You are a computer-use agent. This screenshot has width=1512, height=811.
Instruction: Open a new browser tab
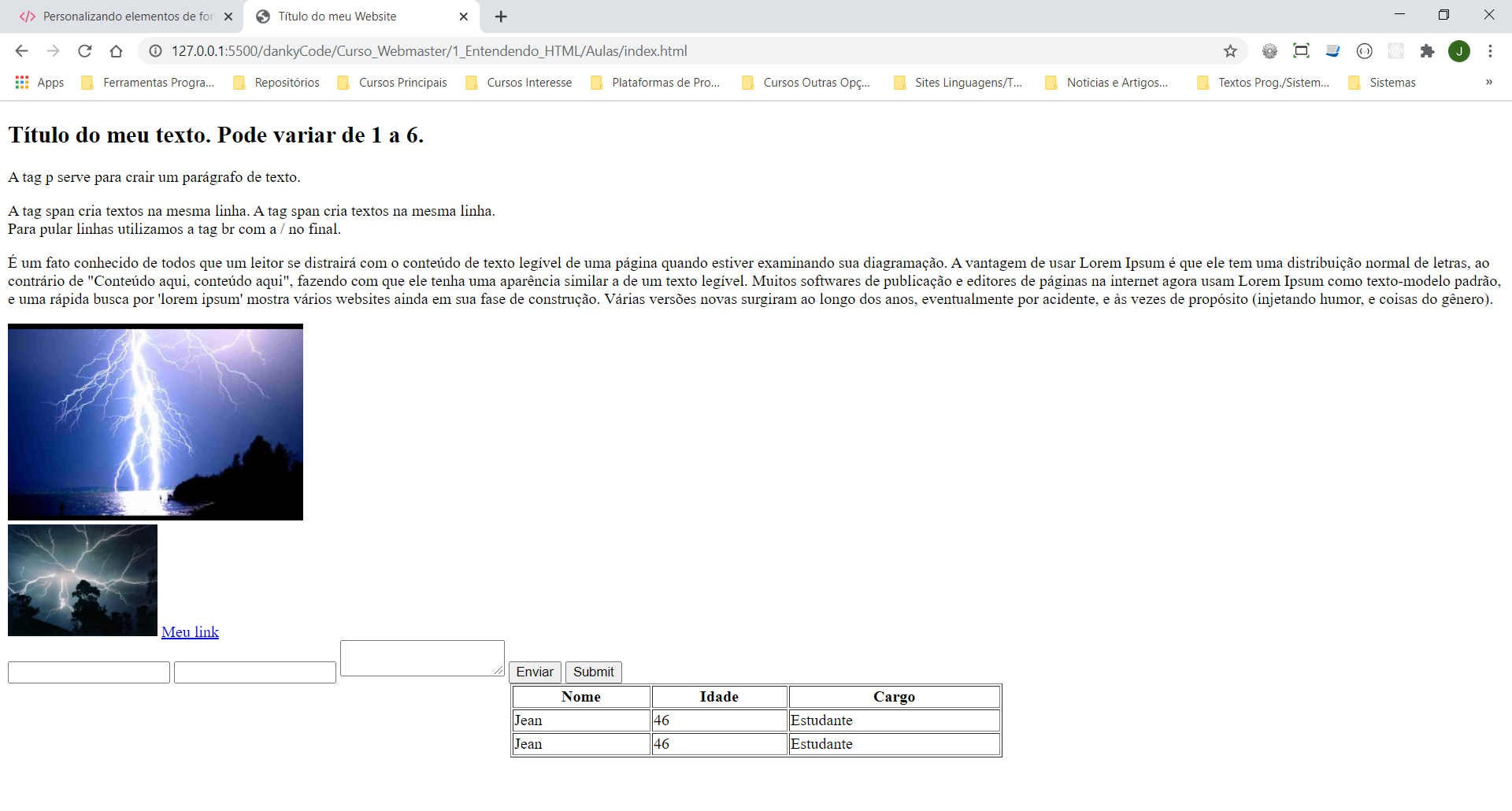(x=501, y=17)
